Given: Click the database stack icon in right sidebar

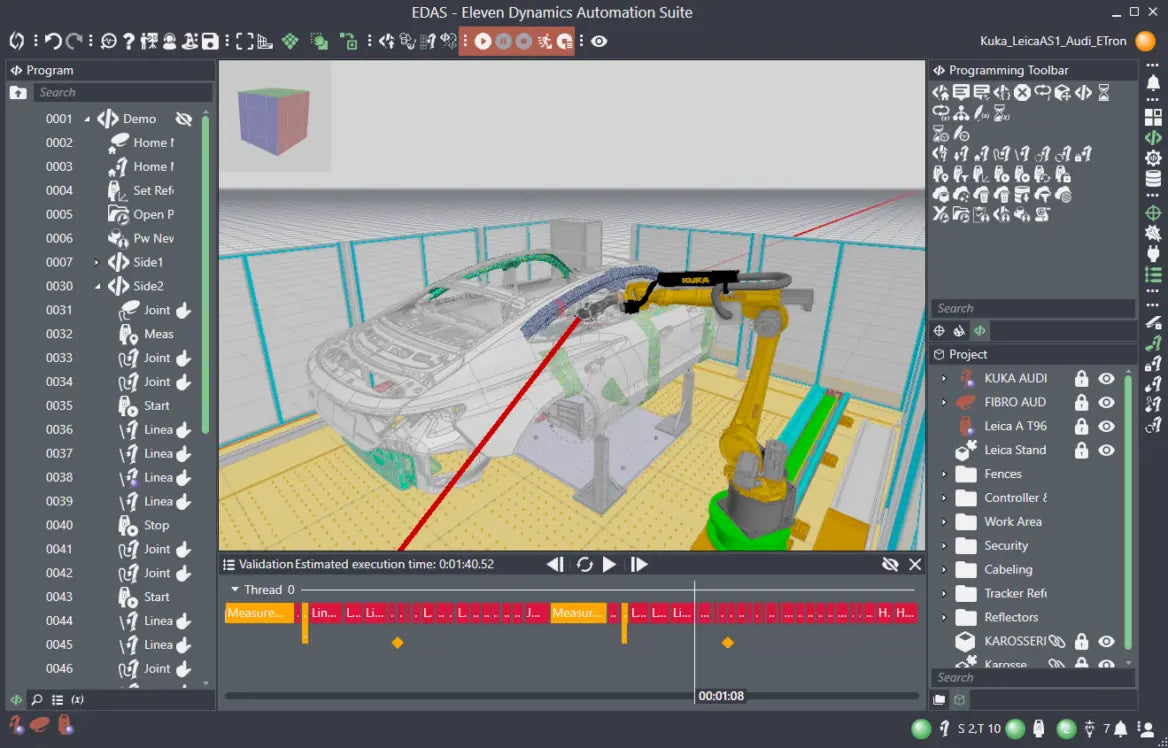Looking at the screenshot, I should 1152,179.
